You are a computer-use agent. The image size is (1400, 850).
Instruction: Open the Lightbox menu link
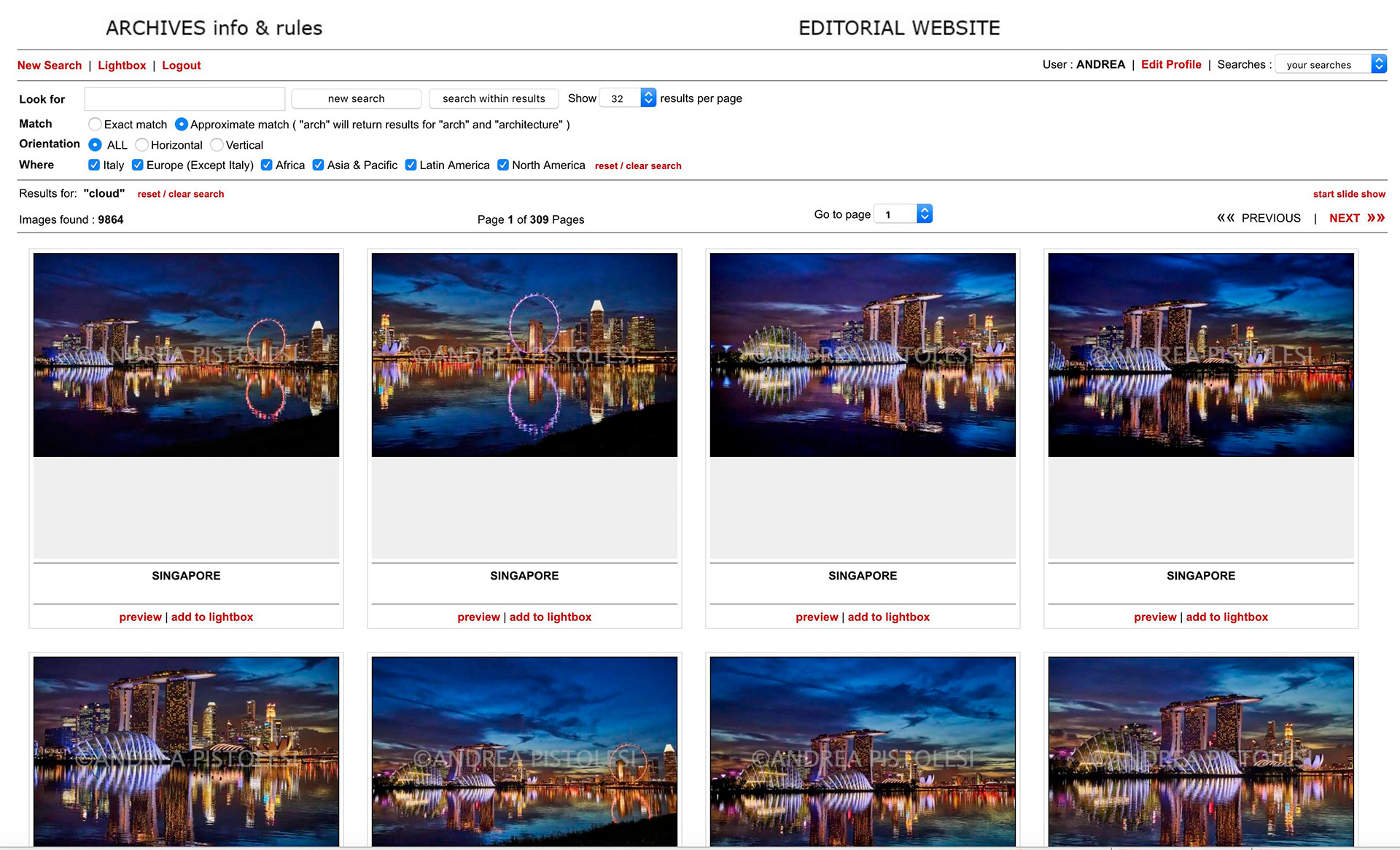[122, 65]
